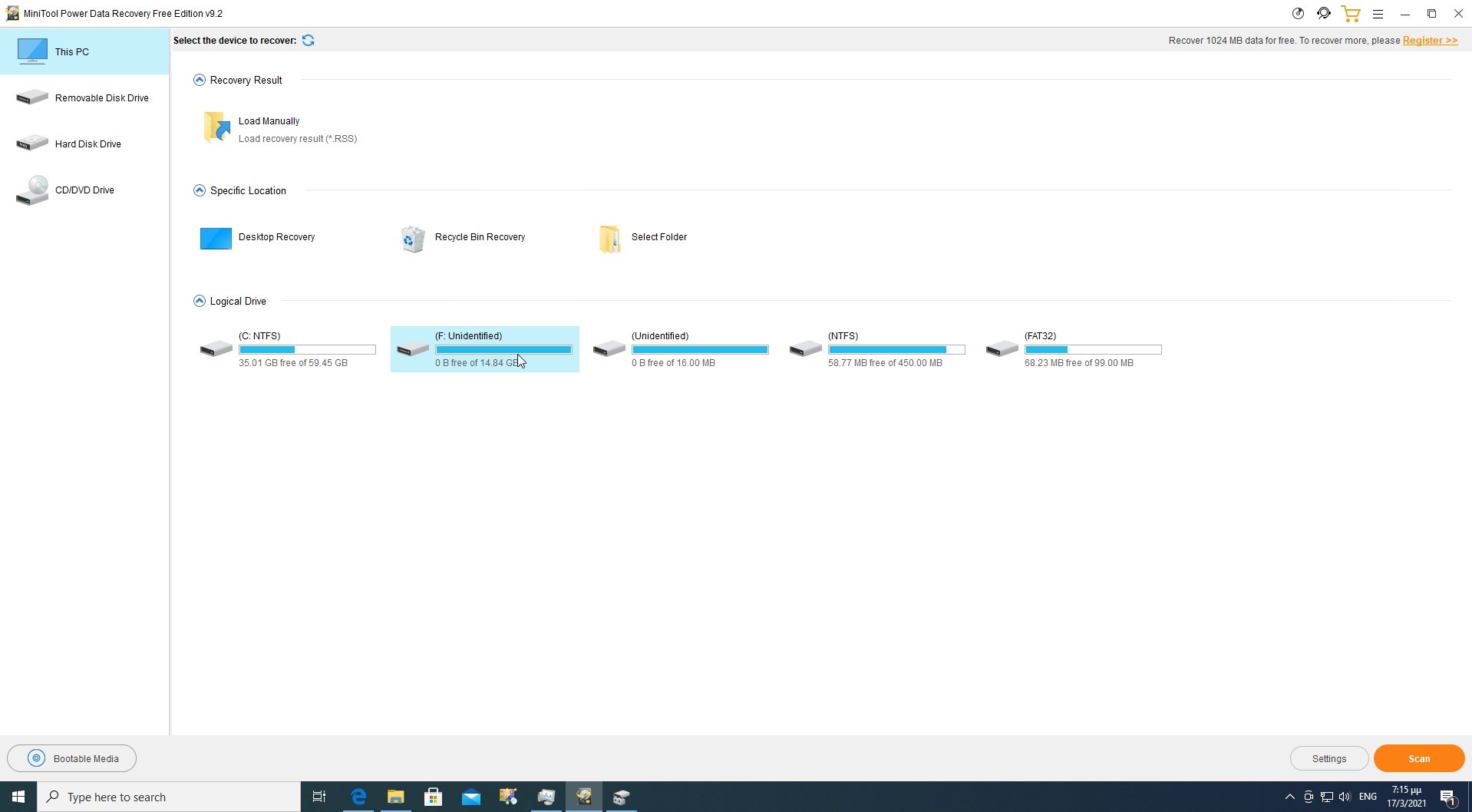Click the Load Manually folder icon
The width and height of the screenshot is (1472, 812).
pos(216,127)
